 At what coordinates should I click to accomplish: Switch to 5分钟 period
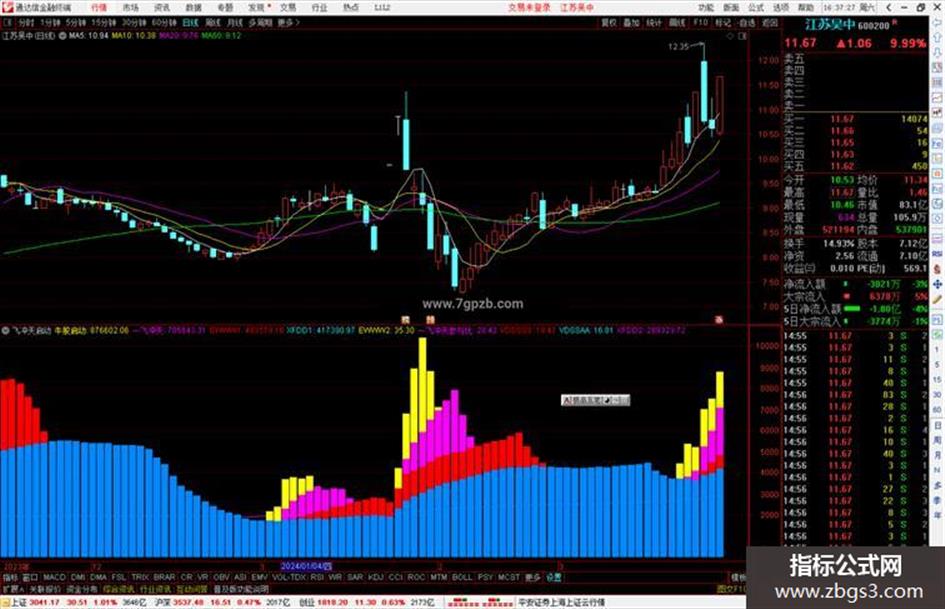click(x=75, y=22)
